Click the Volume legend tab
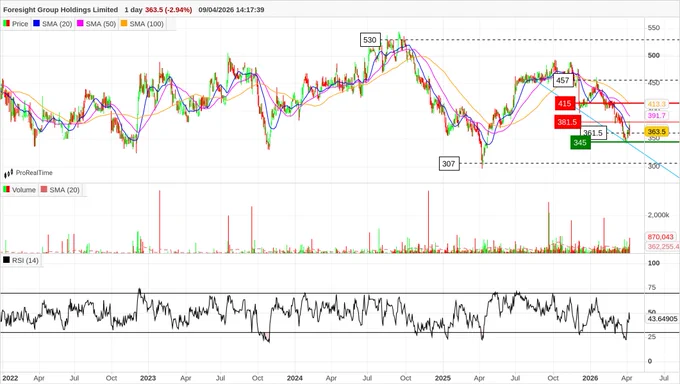This screenshot has width=680, height=384. (20, 190)
